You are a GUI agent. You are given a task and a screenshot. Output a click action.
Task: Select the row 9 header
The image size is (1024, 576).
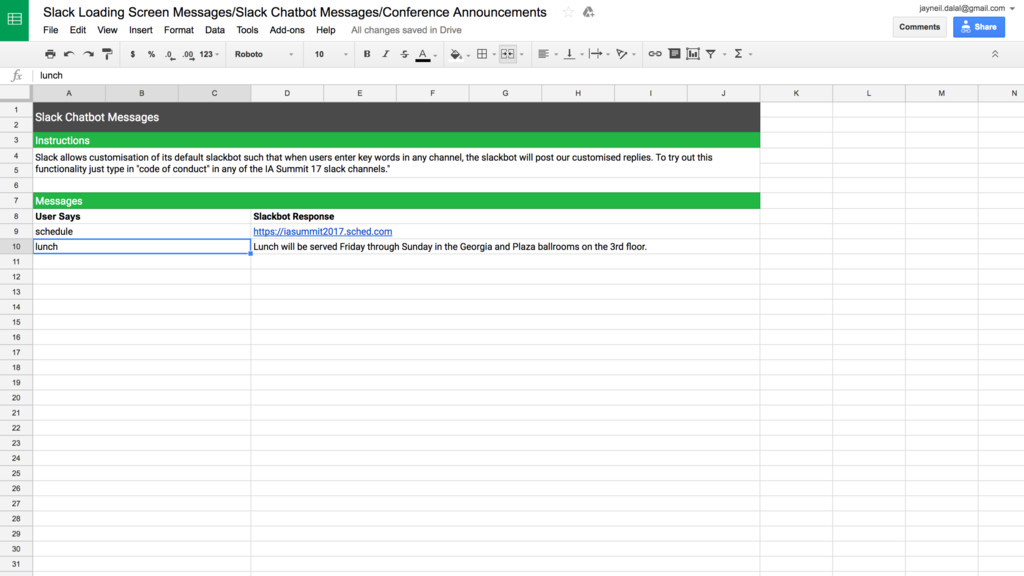[x=16, y=232]
